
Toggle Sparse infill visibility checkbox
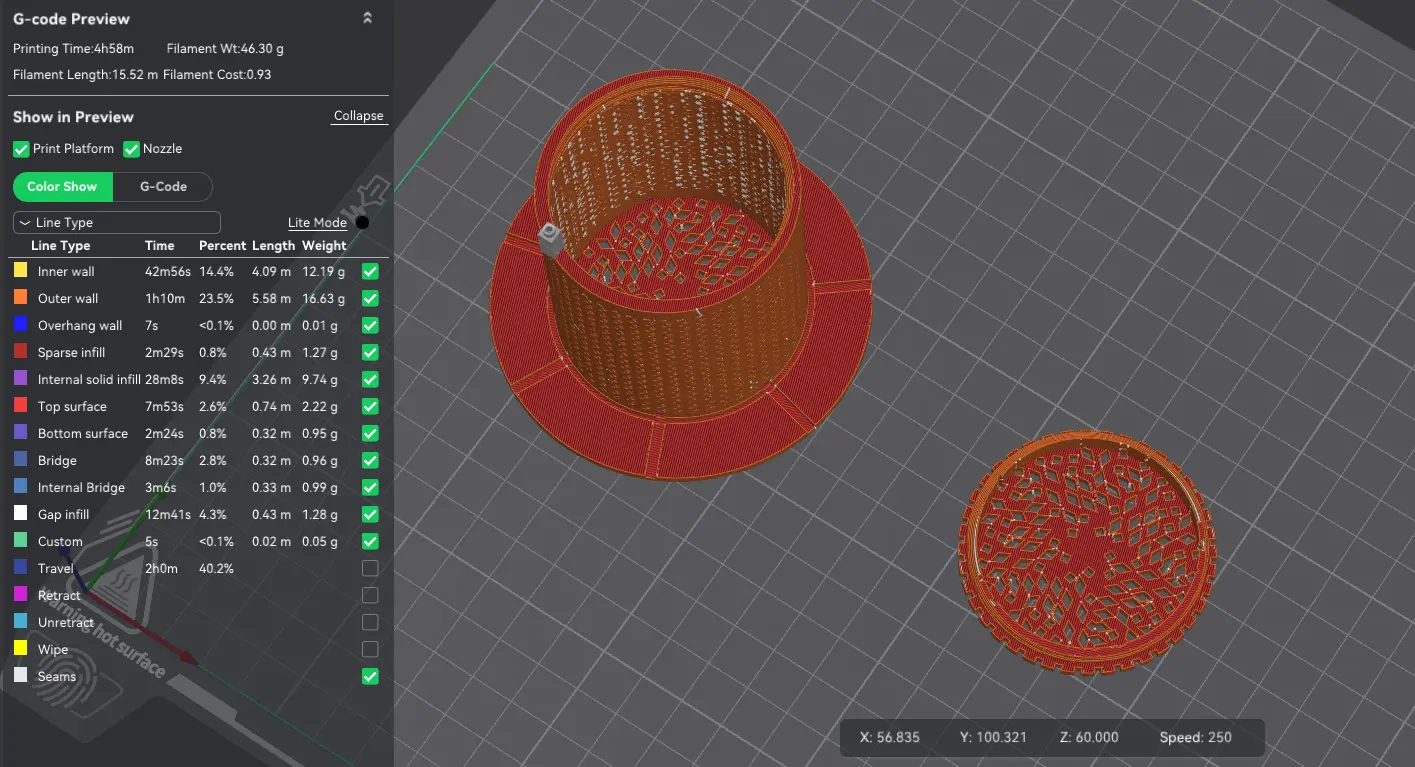tap(370, 353)
